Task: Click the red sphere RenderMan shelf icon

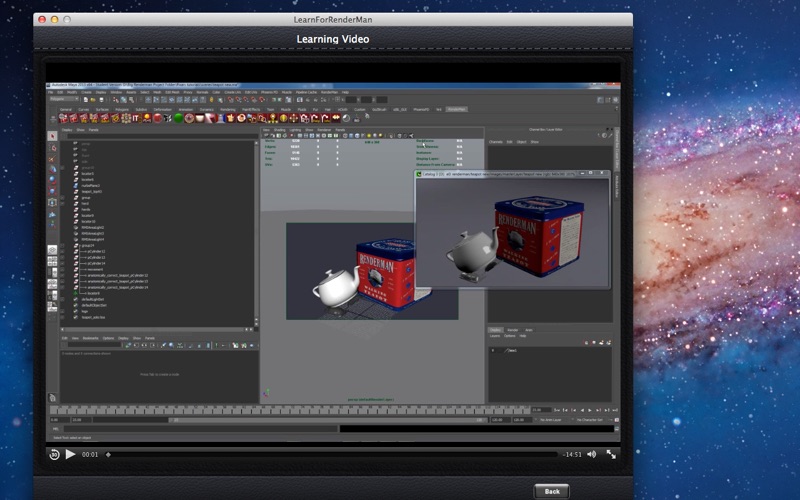Action: [x=158, y=118]
